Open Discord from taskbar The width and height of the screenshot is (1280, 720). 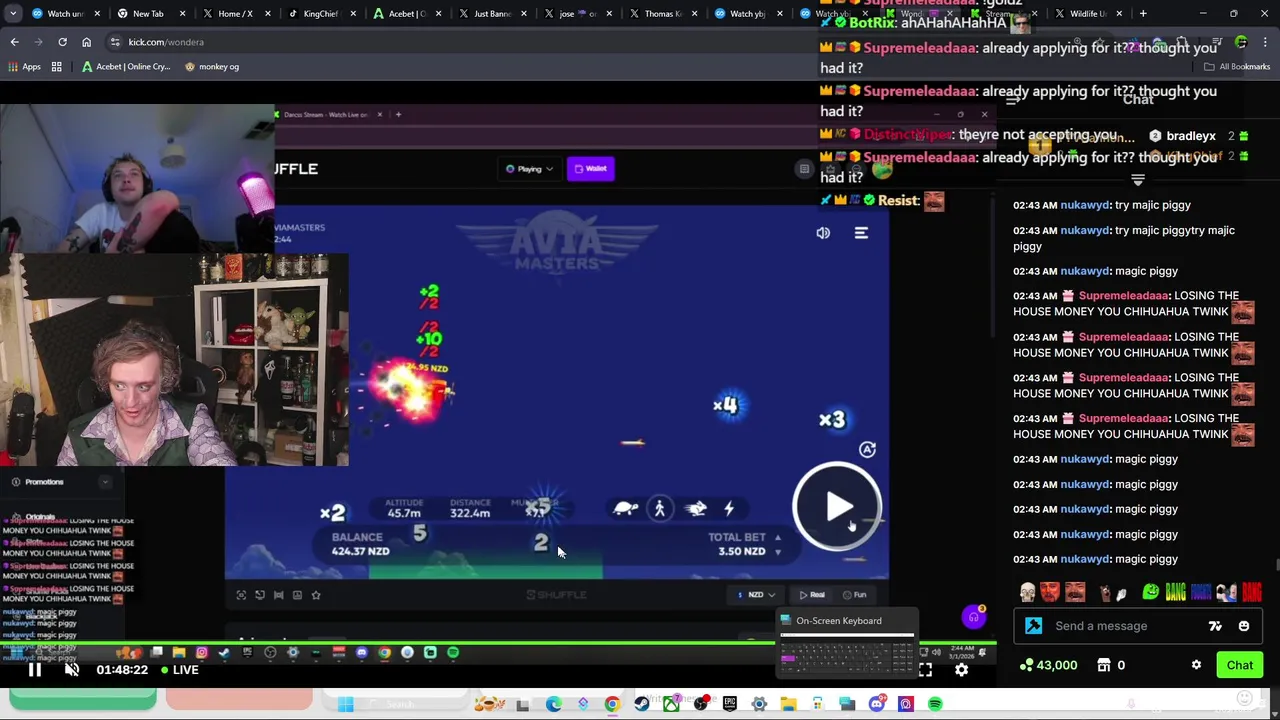click(877, 704)
